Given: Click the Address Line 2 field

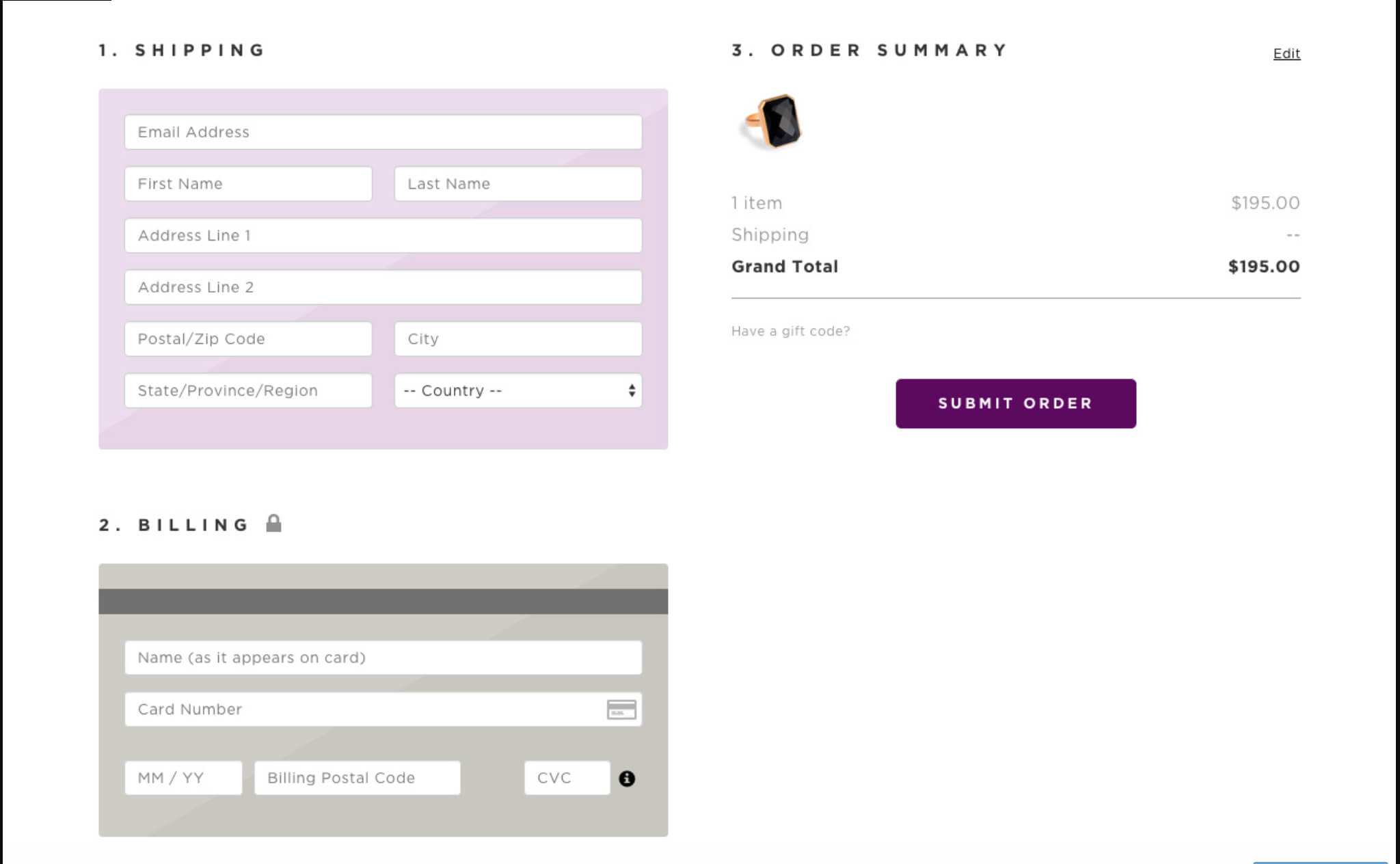Looking at the screenshot, I should (383, 287).
